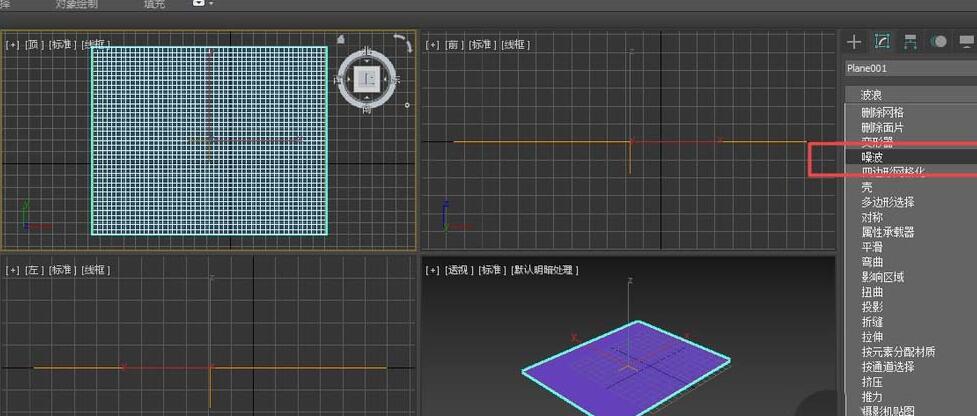Open the Motion panel tab
This screenshot has width=977, height=416.
pos(938,42)
